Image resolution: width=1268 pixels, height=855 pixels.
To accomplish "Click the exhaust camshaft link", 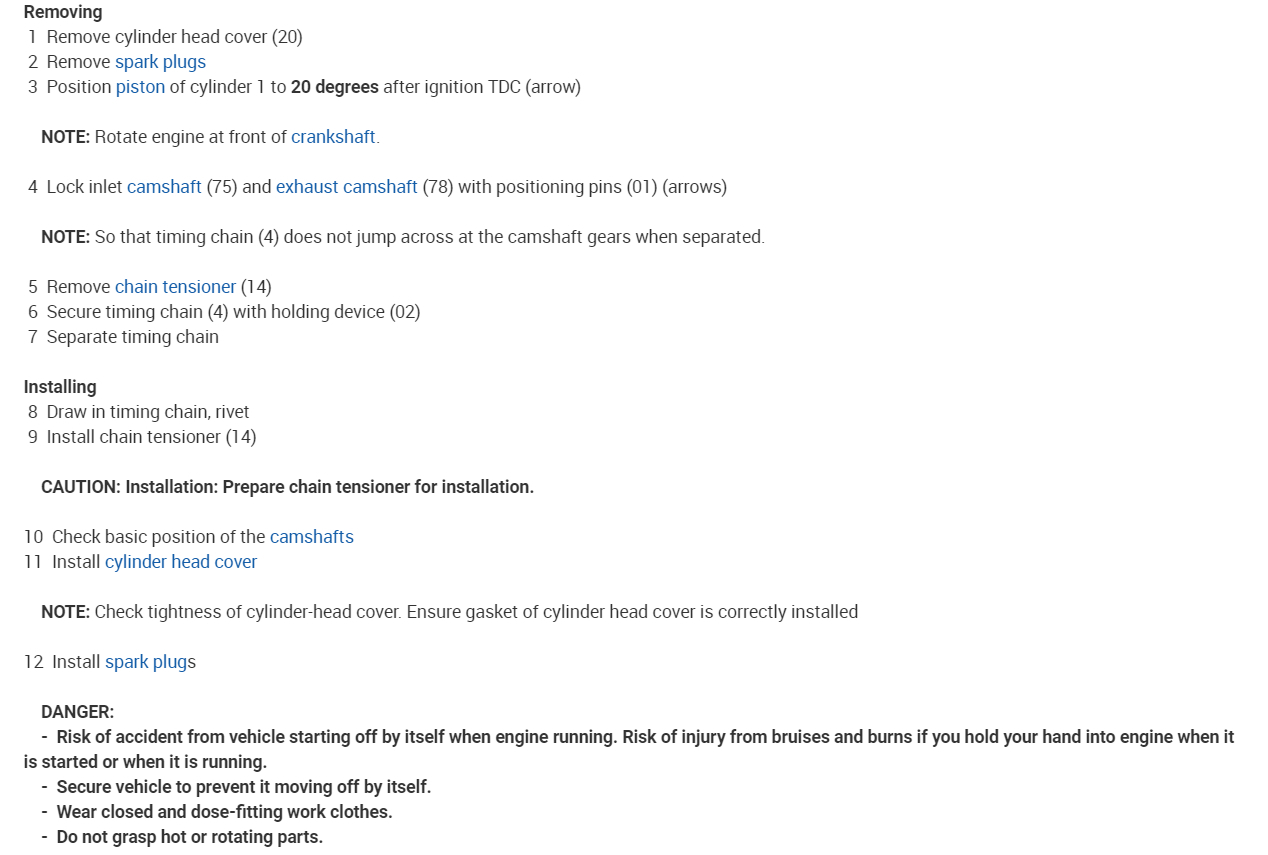I will pos(346,187).
